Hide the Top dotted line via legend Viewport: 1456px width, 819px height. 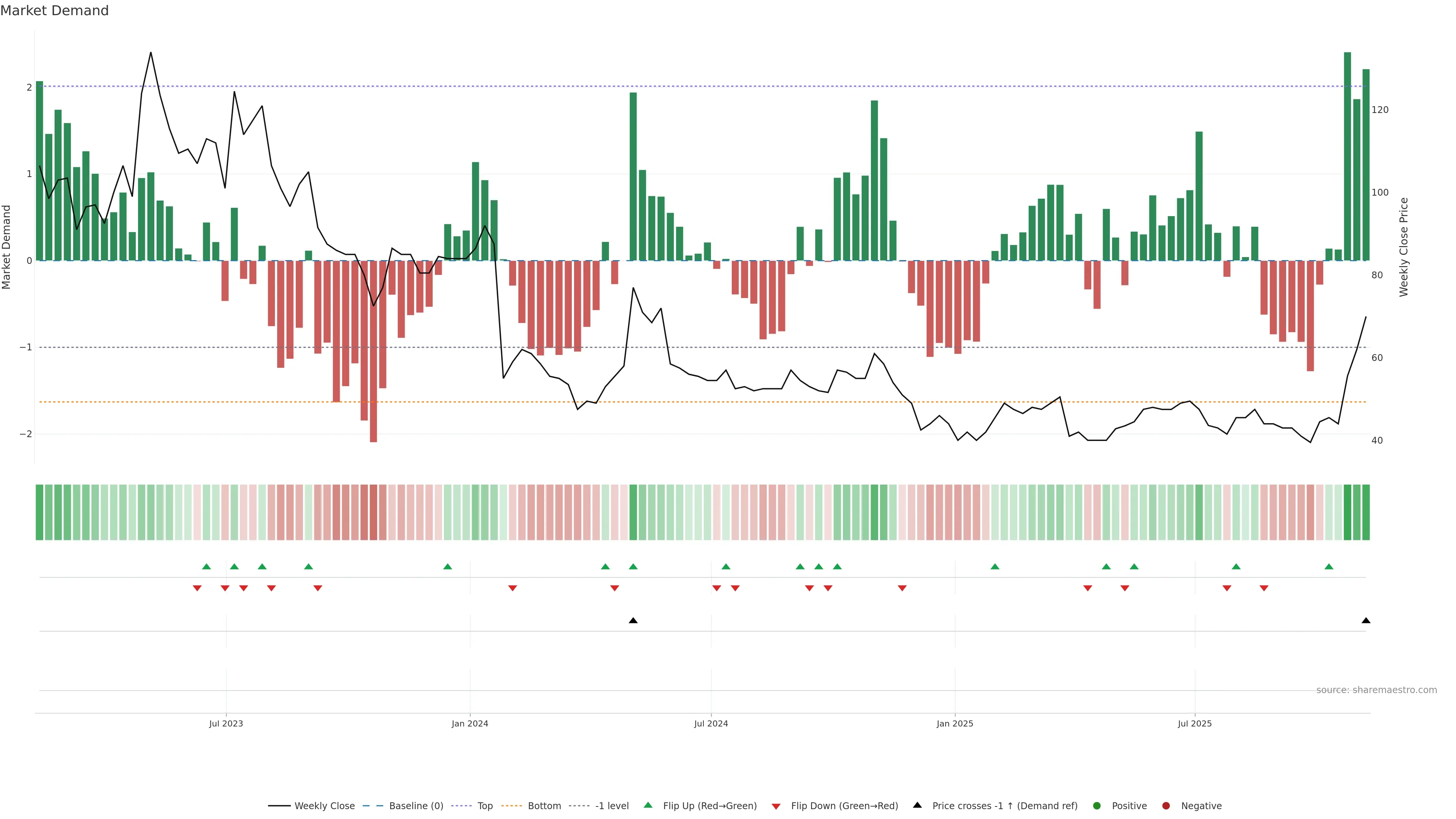[485, 805]
